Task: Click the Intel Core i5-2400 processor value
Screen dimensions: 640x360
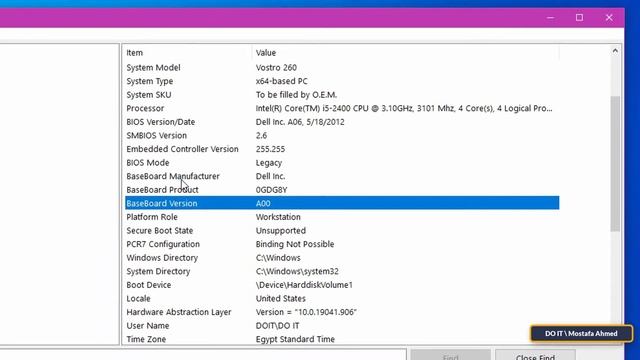Action: 404,108
